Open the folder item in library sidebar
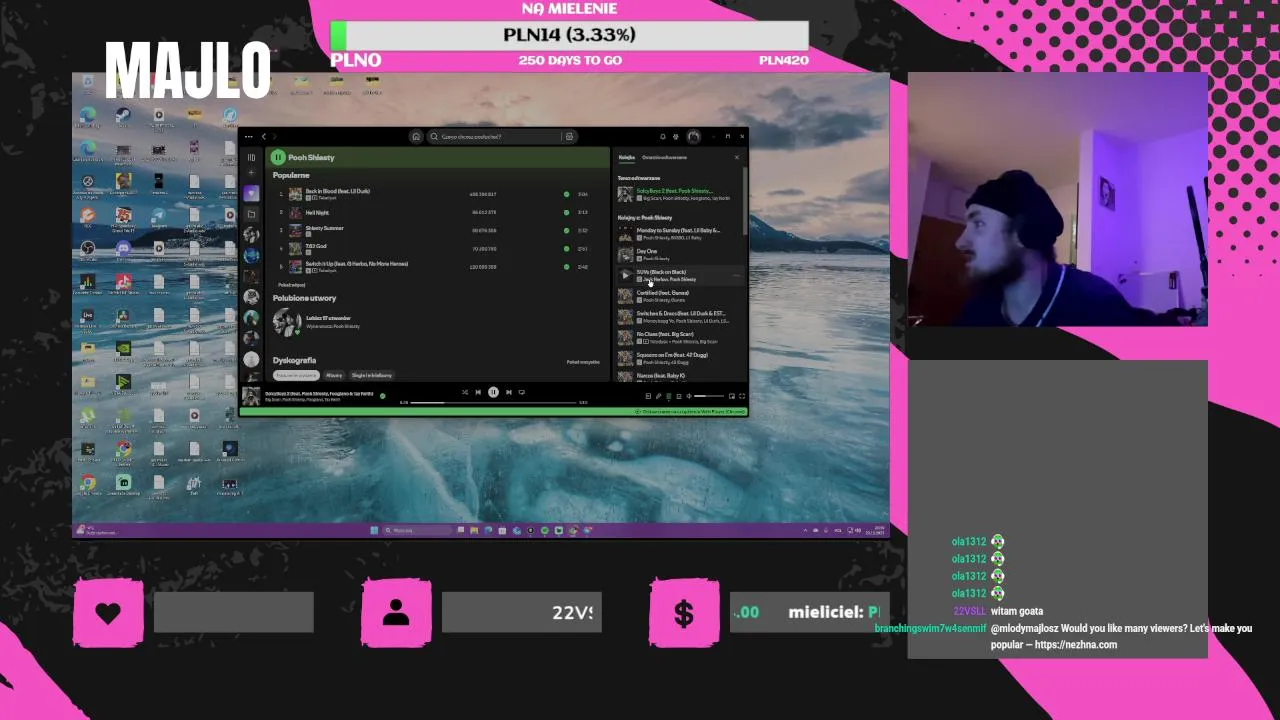The image size is (1280, 720). click(251, 214)
